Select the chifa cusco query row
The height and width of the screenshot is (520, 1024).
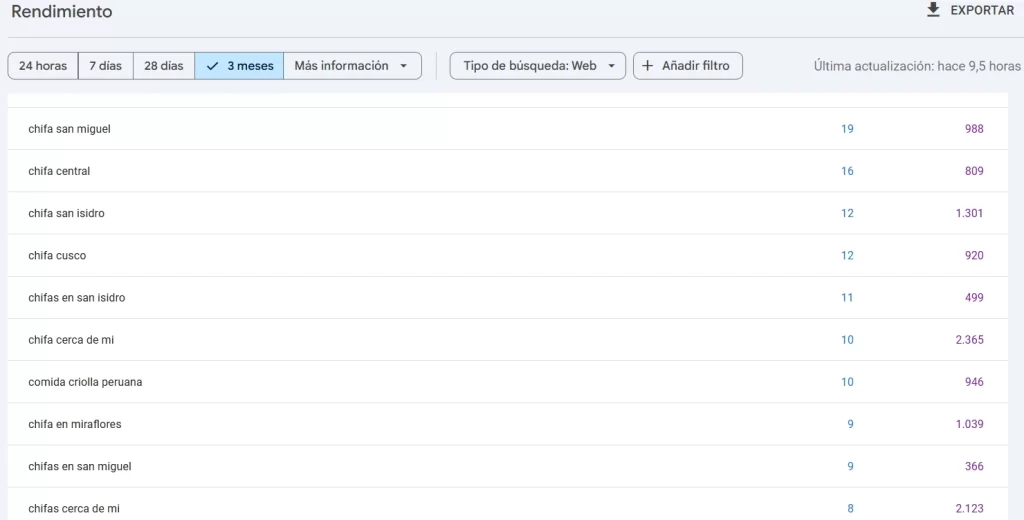[57, 255]
